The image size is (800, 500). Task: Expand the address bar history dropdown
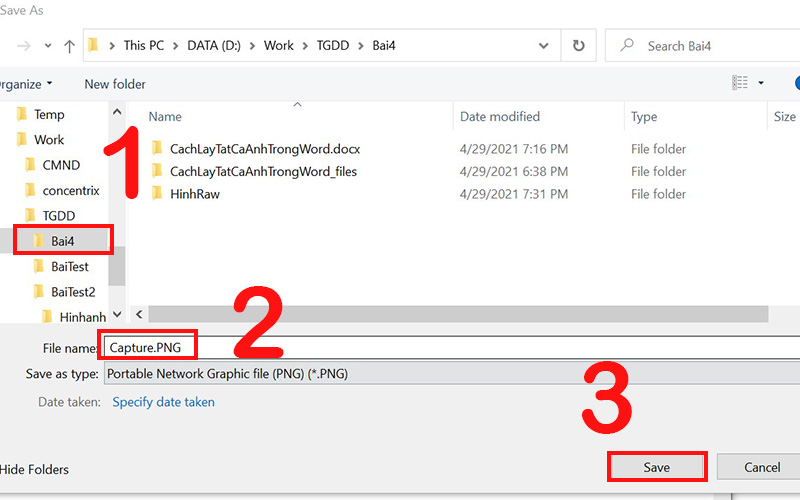543,46
